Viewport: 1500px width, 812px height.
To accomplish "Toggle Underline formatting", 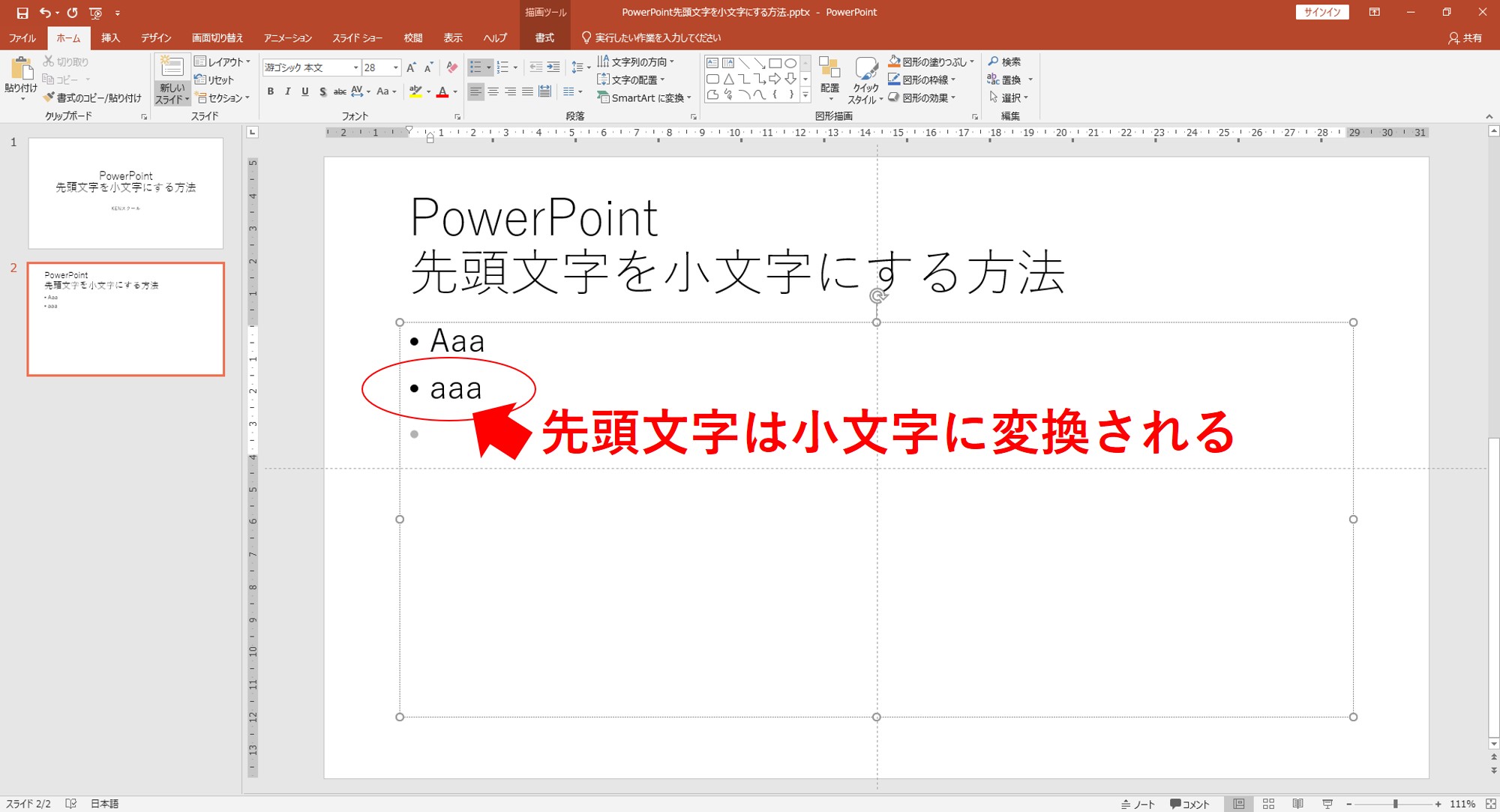I will click(x=305, y=91).
